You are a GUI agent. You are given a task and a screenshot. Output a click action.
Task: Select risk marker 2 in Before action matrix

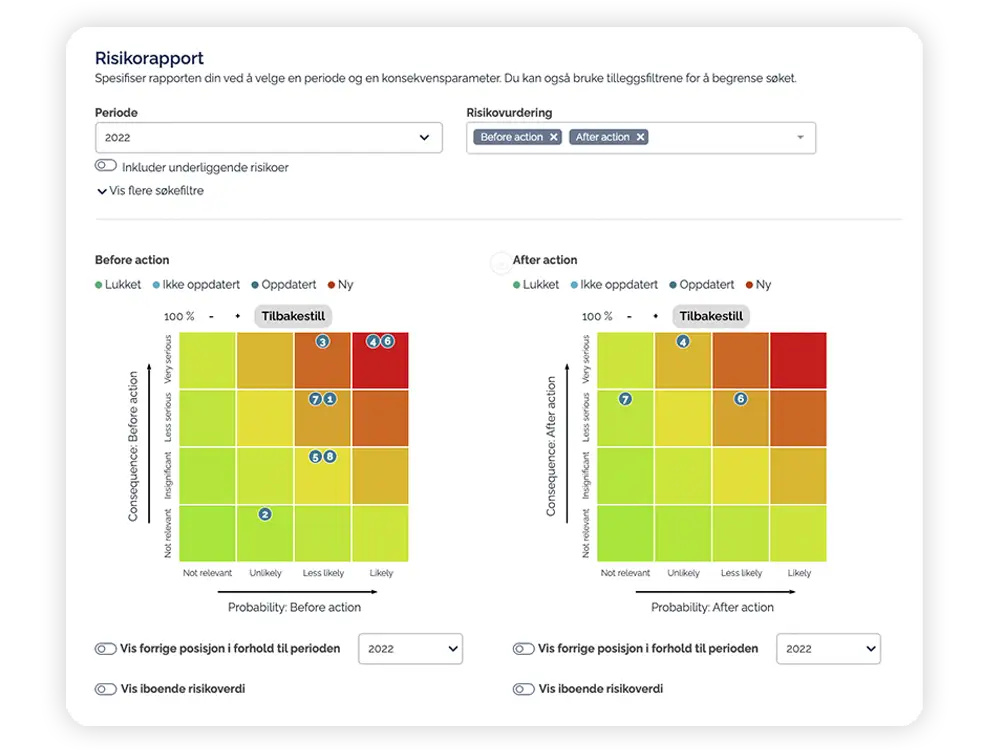pos(265,514)
